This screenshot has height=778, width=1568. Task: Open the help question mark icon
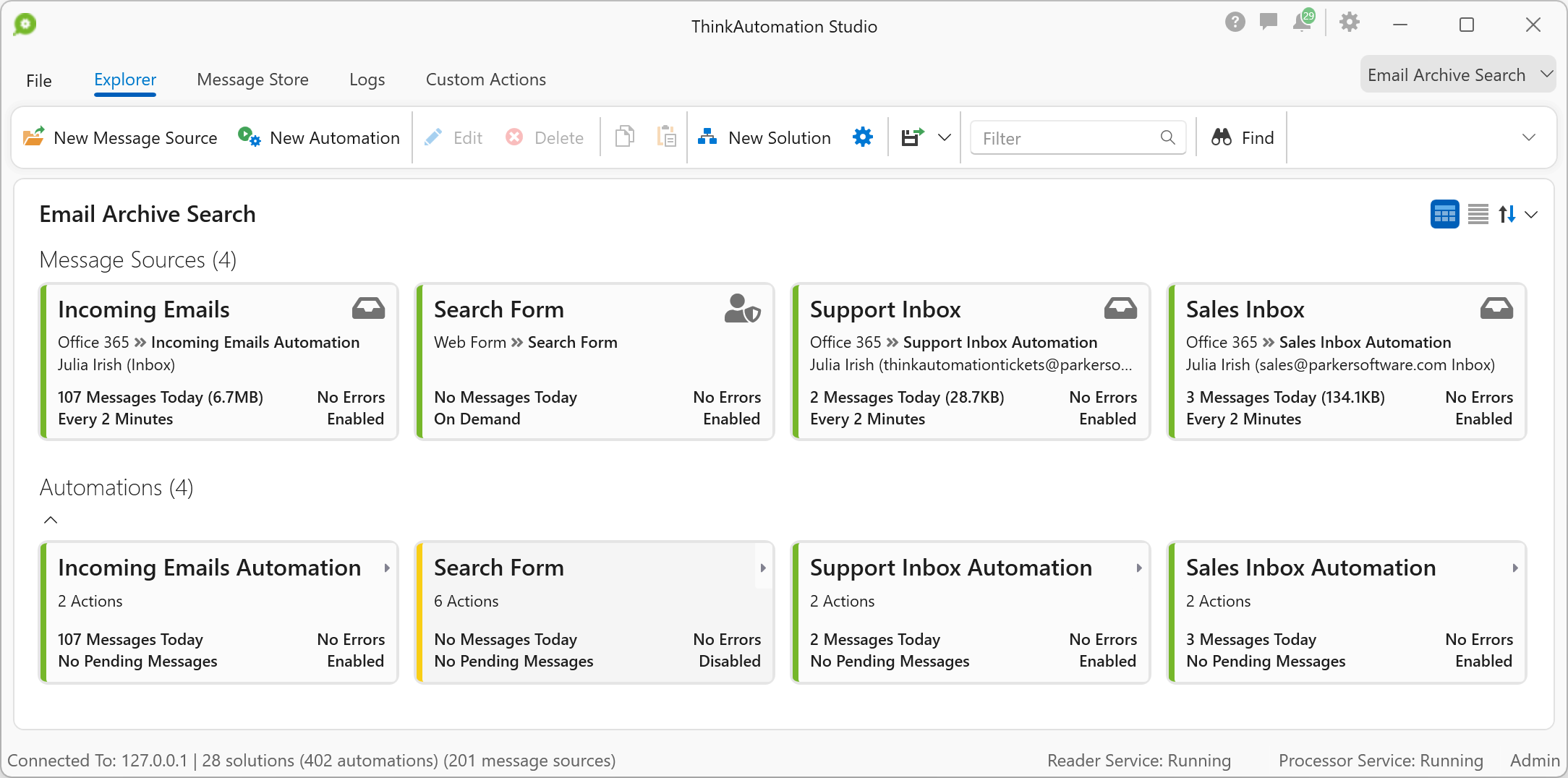tap(1235, 22)
